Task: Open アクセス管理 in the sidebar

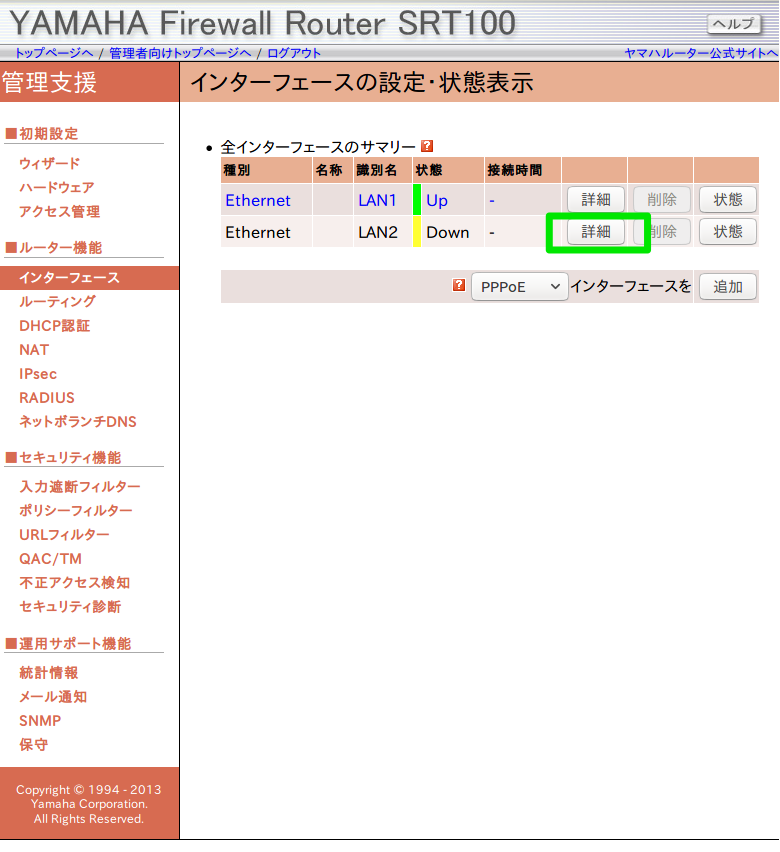Action: coord(59,211)
